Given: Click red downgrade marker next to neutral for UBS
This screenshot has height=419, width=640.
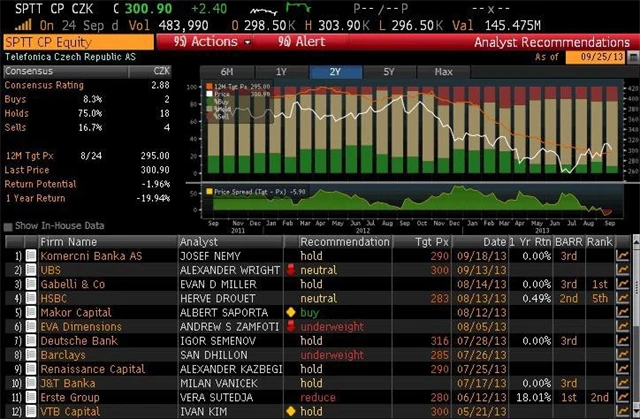Looking at the screenshot, I should tap(292, 271).
